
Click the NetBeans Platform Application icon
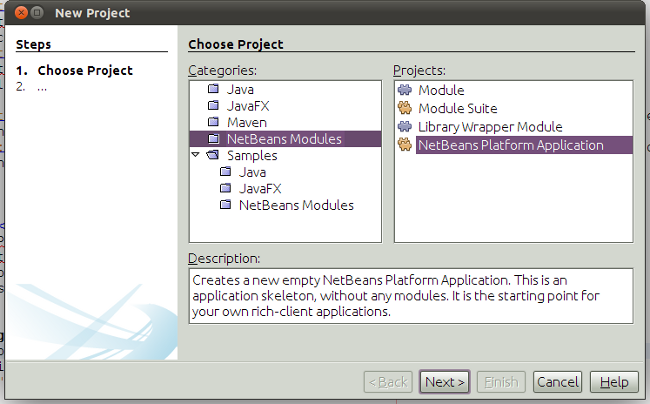(x=405, y=145)
